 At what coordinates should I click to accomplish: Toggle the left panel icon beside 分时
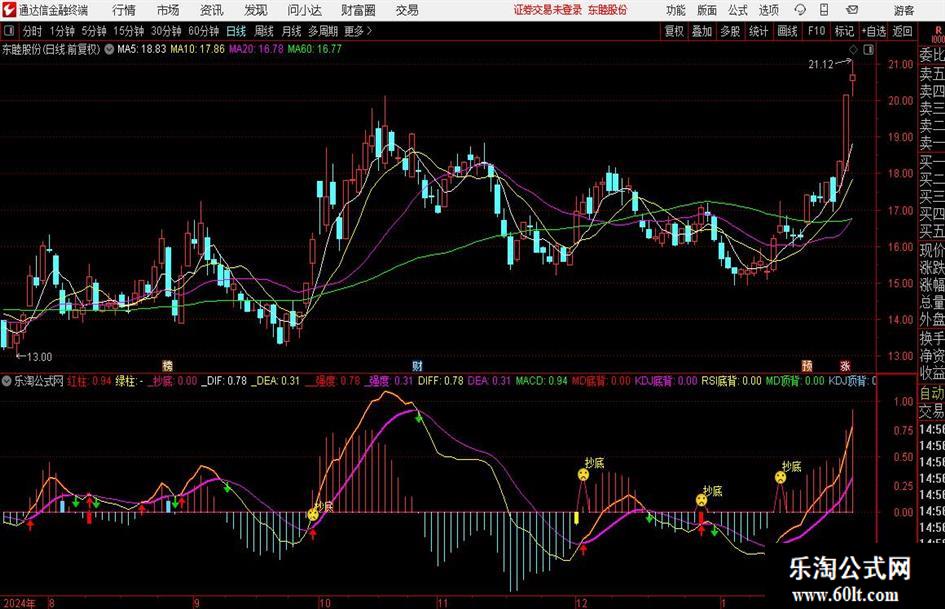pyautogui.click(x=8, y=31)
